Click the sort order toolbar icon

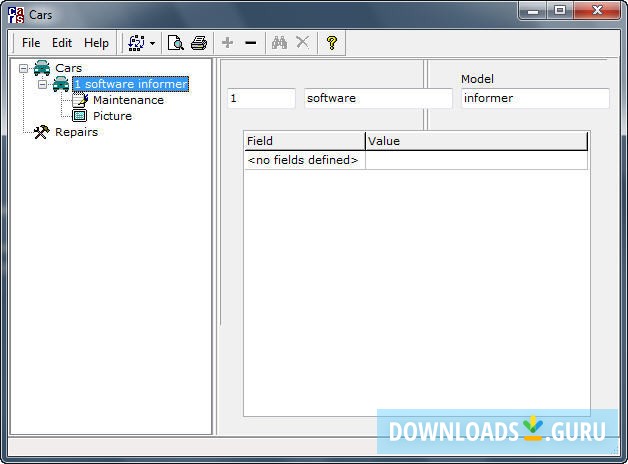point(136,43)
